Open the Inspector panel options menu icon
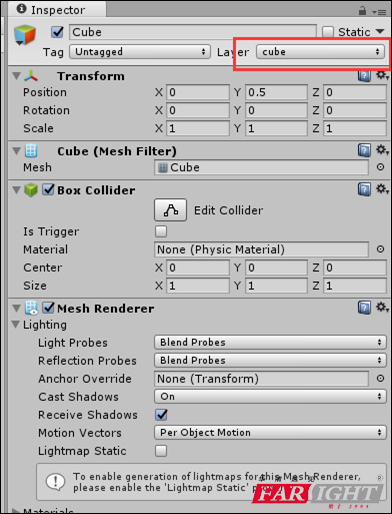This screenshot has height=514, width=392. [379, 12]
